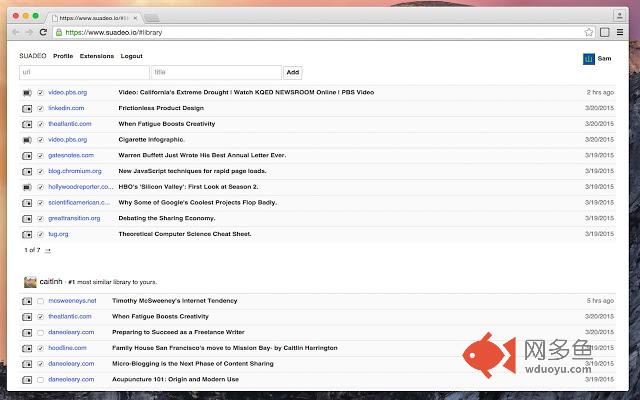Click the SUADEO logo text
This screenshot has width=640, height=400.
click(x=33, y=56)
